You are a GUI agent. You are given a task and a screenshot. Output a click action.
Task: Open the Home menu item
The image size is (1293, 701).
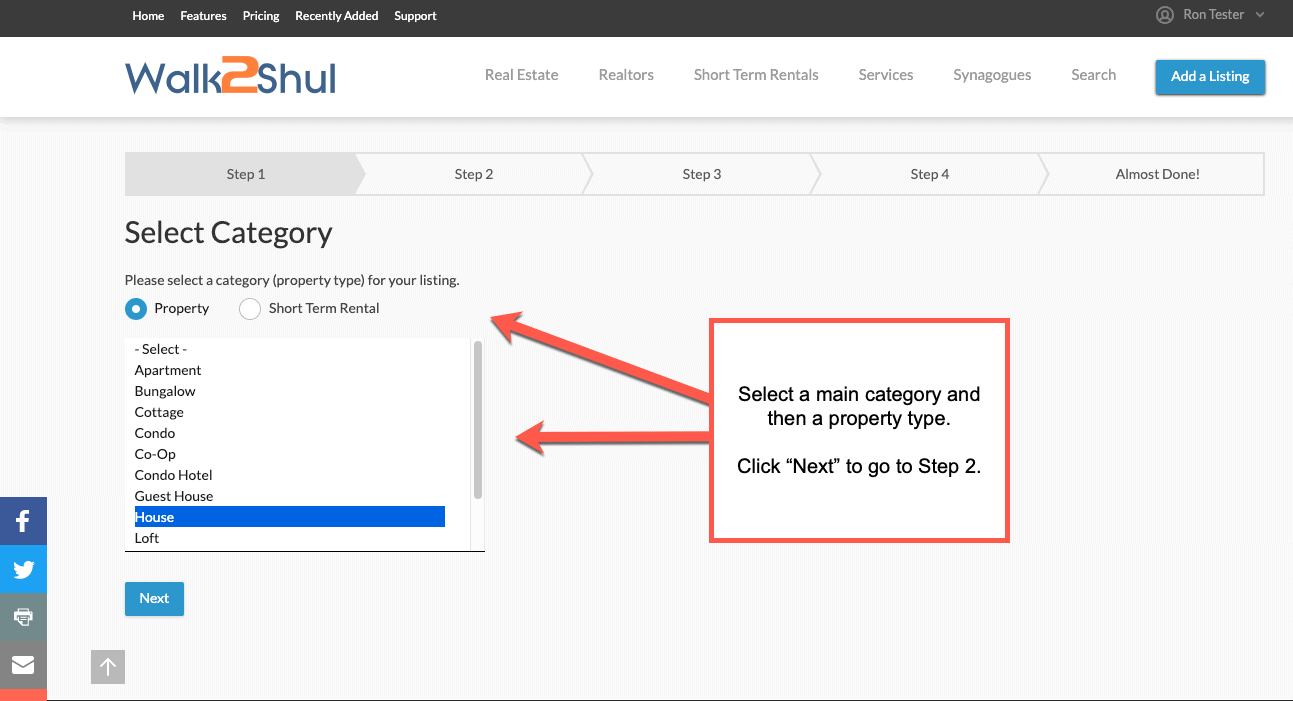click(148, 16)
